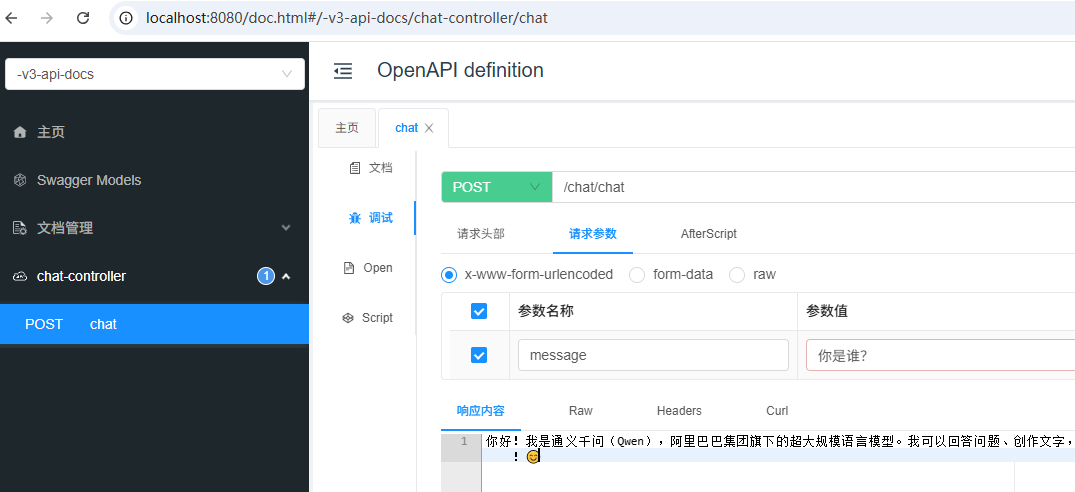
Task: Close the chat tab with X icon
Action: (429, 128)
